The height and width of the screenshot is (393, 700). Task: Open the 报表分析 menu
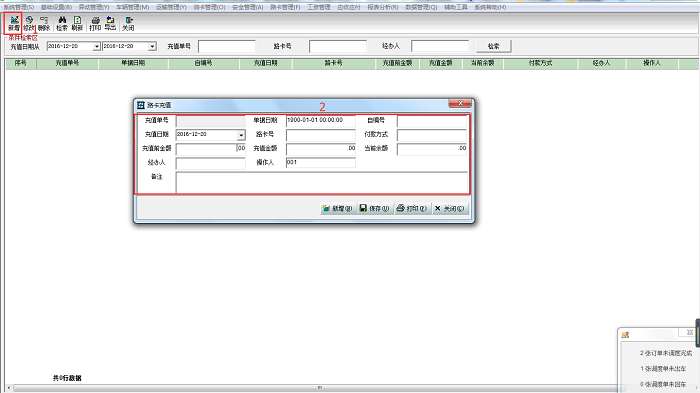pos(383,7)
